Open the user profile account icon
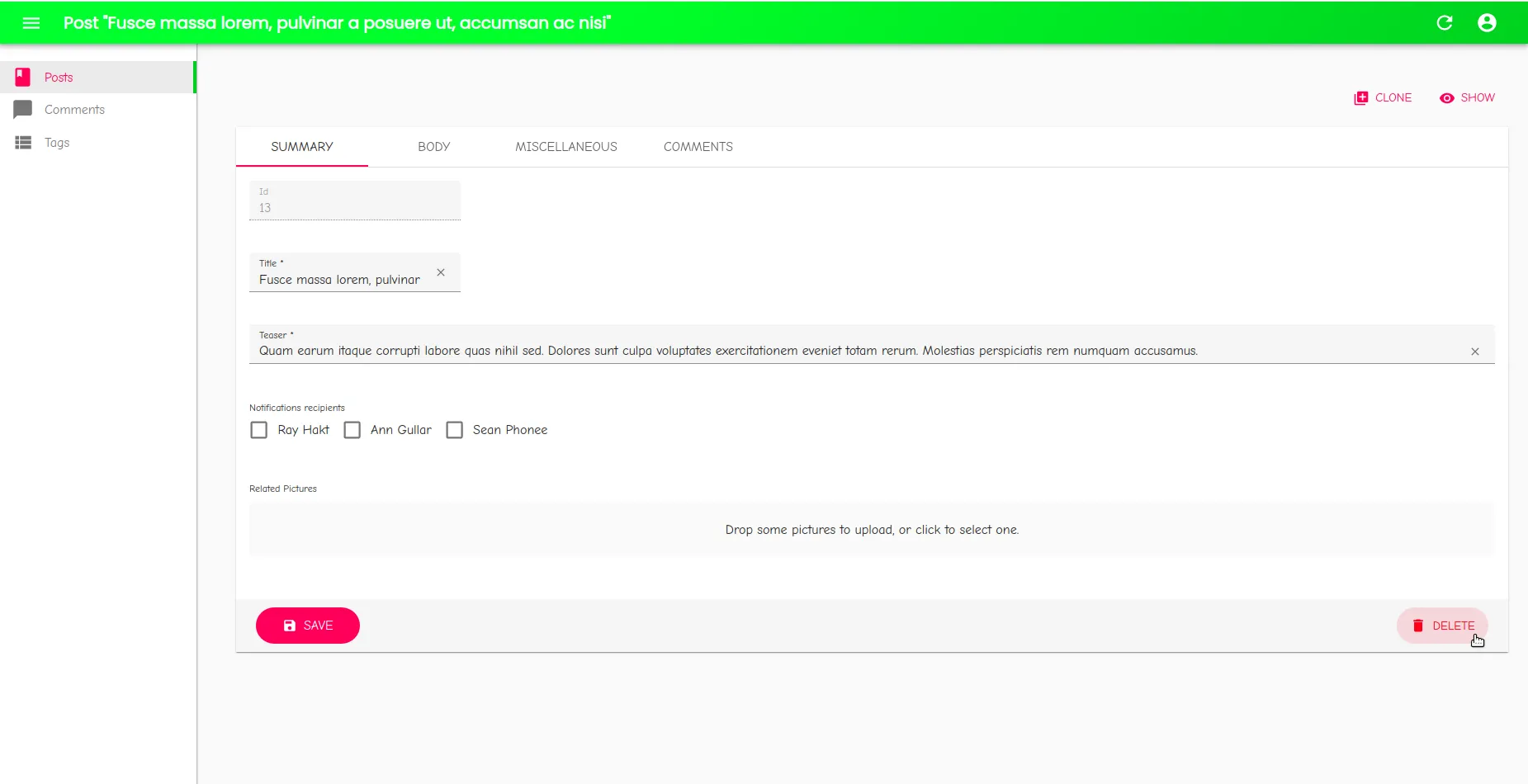1528x784 pixels. [x=1486, y=23]
